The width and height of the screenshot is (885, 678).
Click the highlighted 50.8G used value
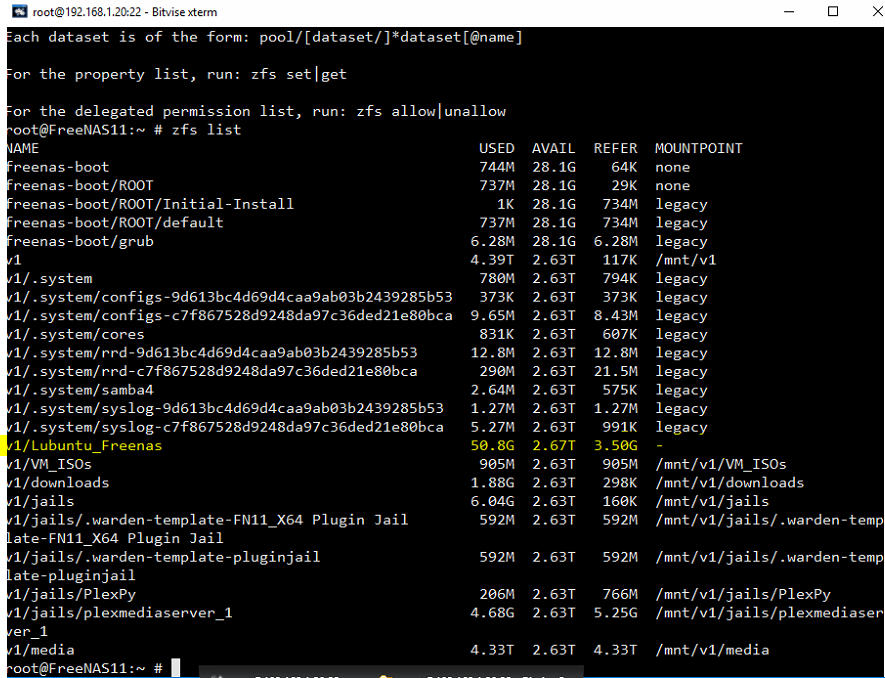(x=492, y=446)
